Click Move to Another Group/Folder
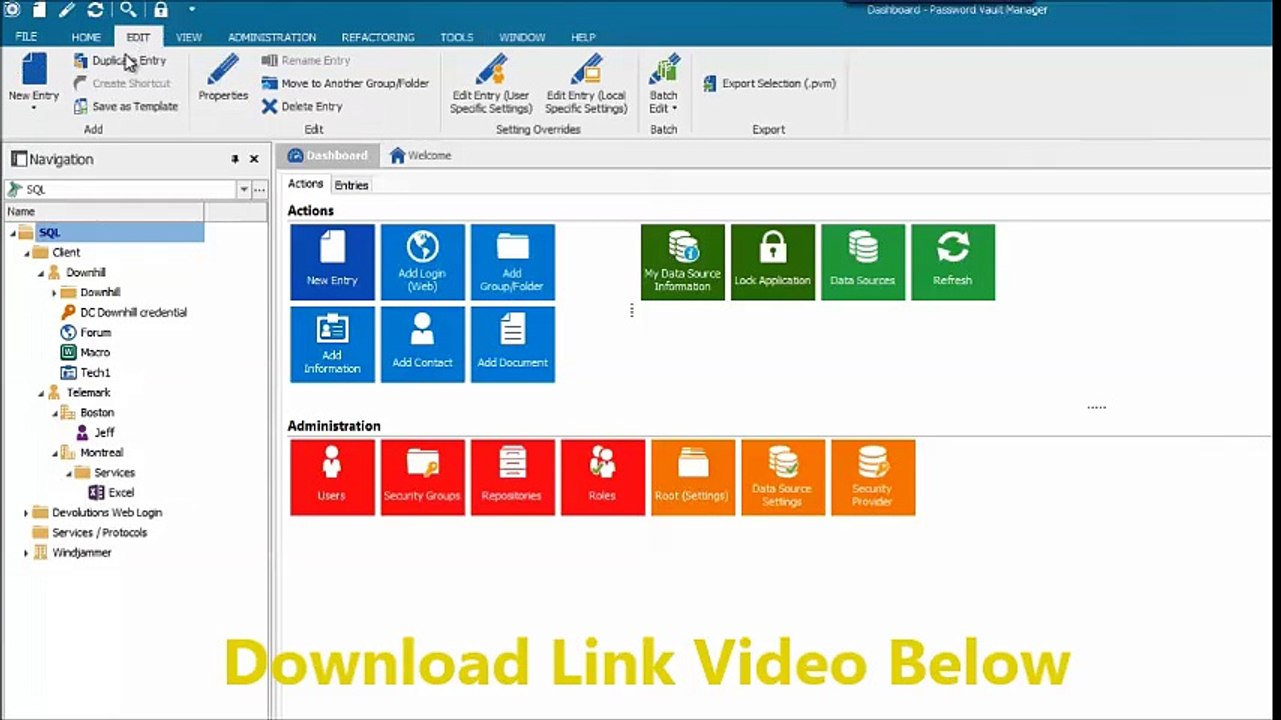 [x=345, y=84]
